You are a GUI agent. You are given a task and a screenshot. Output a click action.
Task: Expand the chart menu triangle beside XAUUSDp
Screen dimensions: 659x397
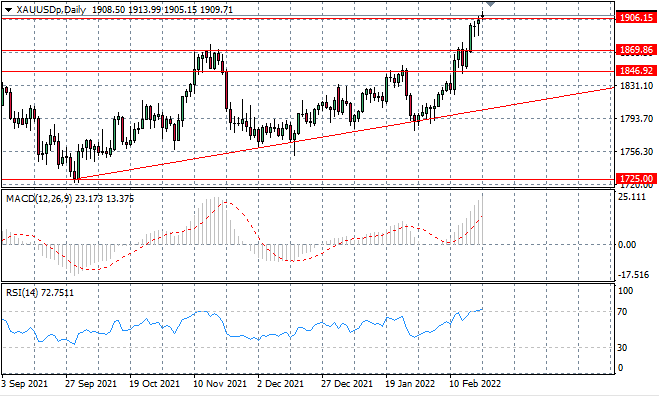[x=8, y=10]
